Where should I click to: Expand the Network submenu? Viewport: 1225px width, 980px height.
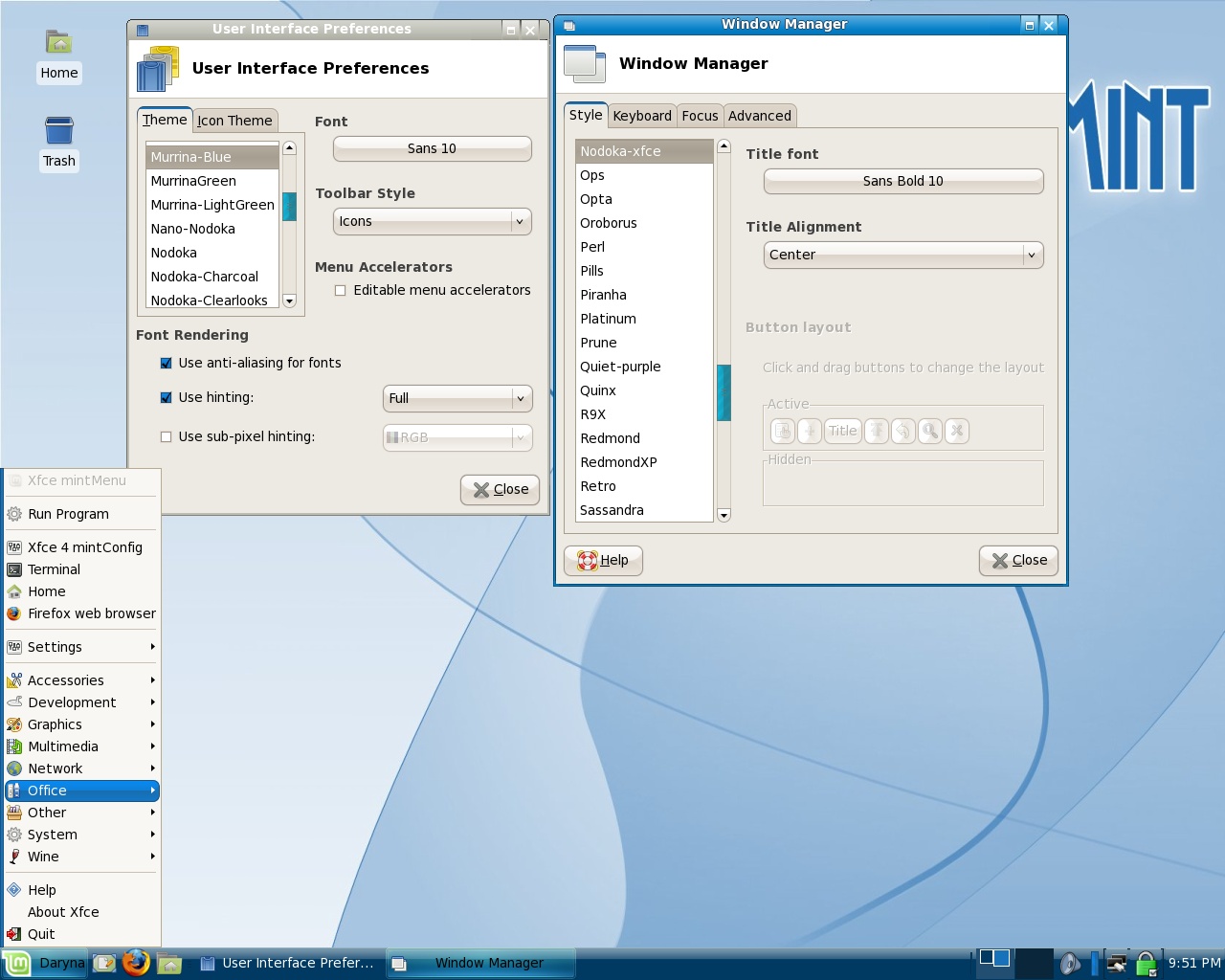[81, 768]
